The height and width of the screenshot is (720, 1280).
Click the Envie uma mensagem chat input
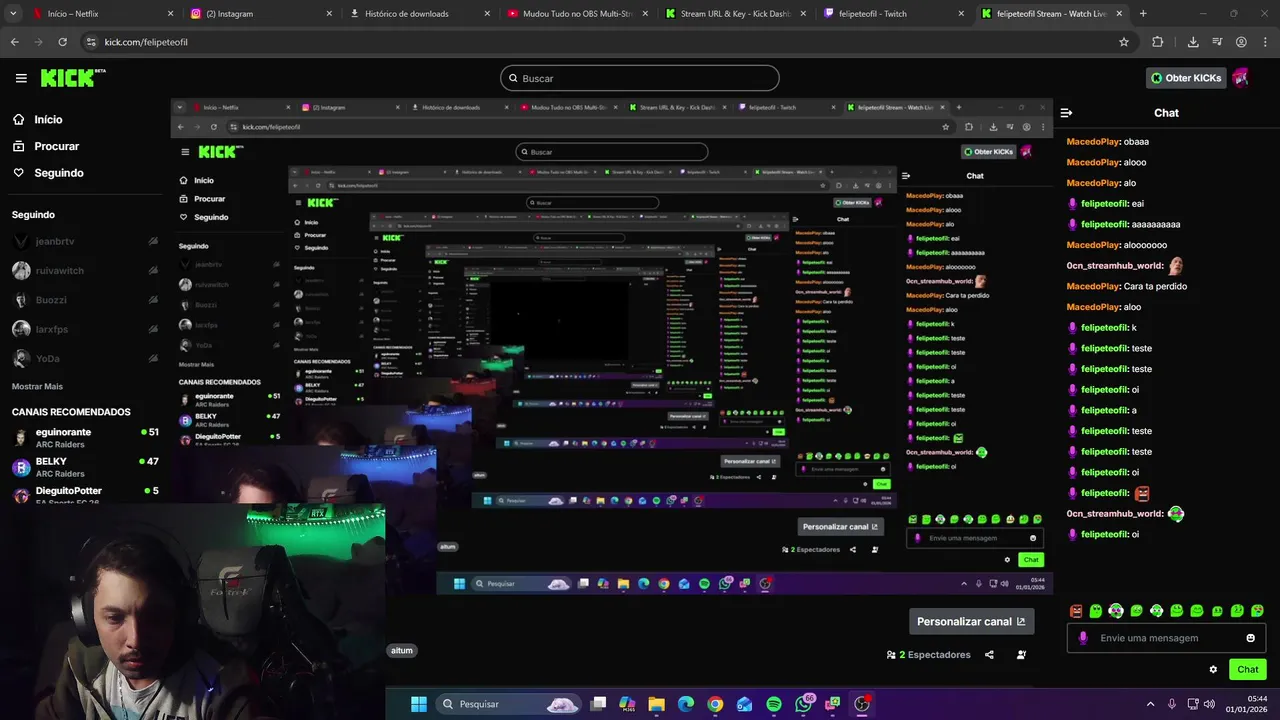click(x=1166, y=638)
